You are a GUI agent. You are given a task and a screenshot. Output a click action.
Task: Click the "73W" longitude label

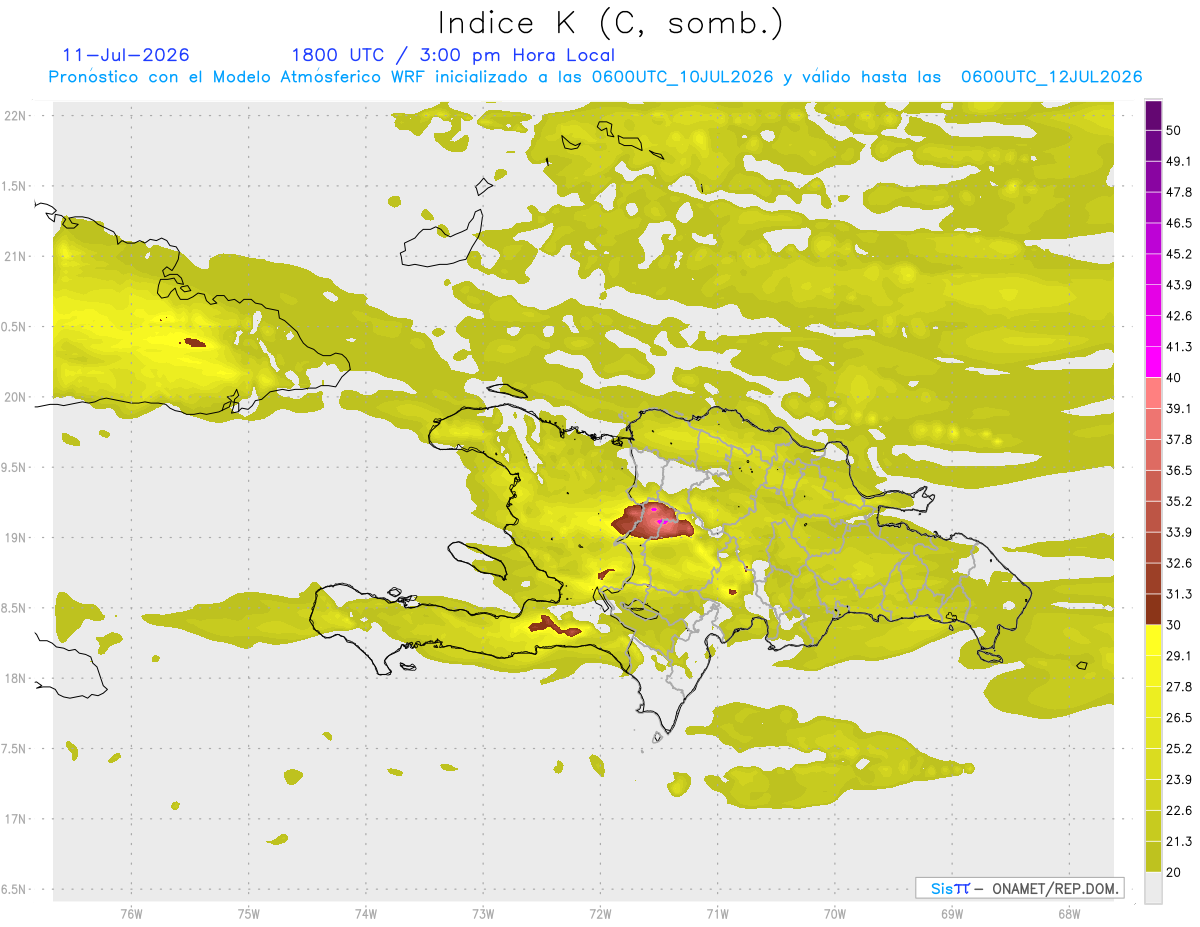click(x=483, y=913)
